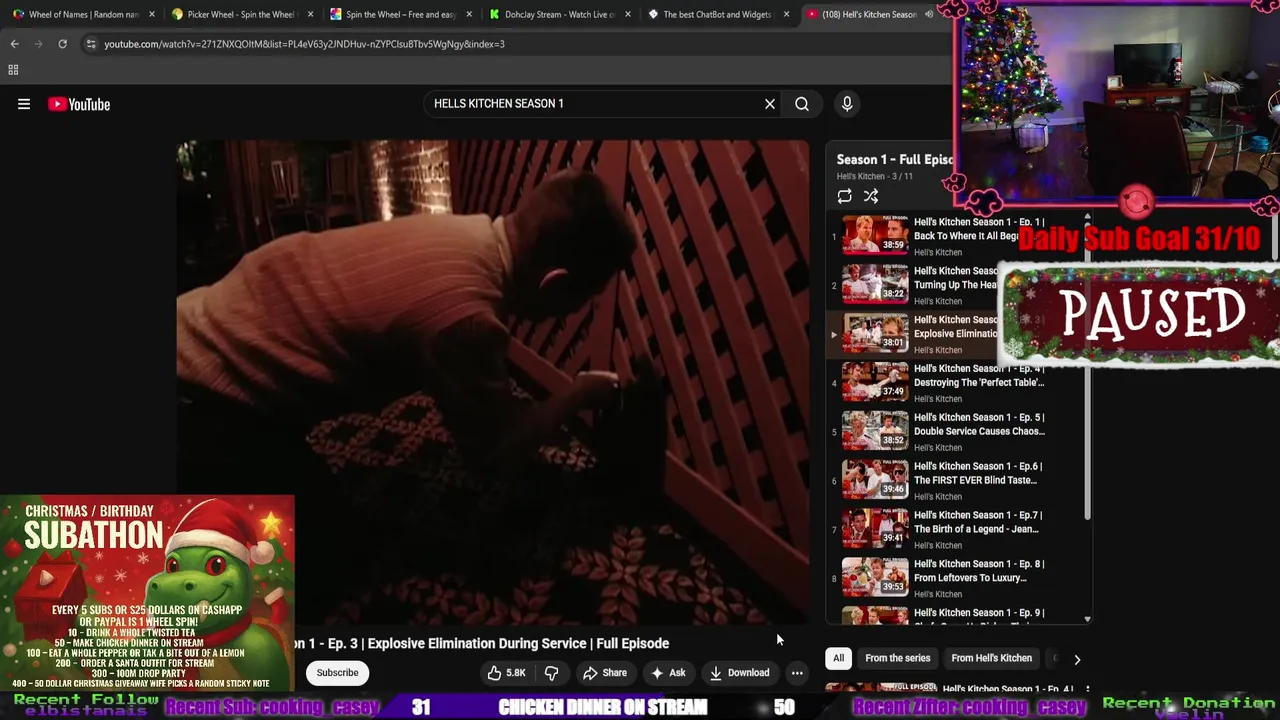View site information icon in address bar
The image size is (1280, 720).
tap(91, 44)
